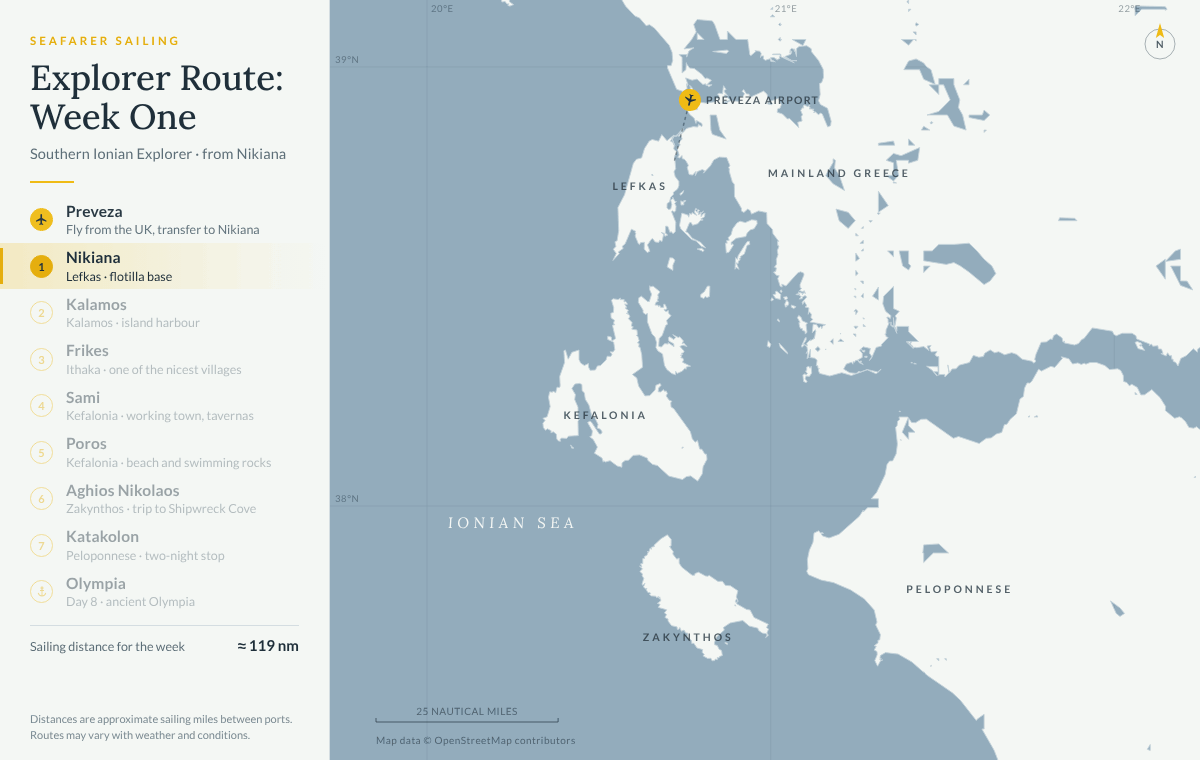The image size is (1200, 760).
Task: Select stop number 3 circle for Frikes
Action: click(x=41, y=359)
